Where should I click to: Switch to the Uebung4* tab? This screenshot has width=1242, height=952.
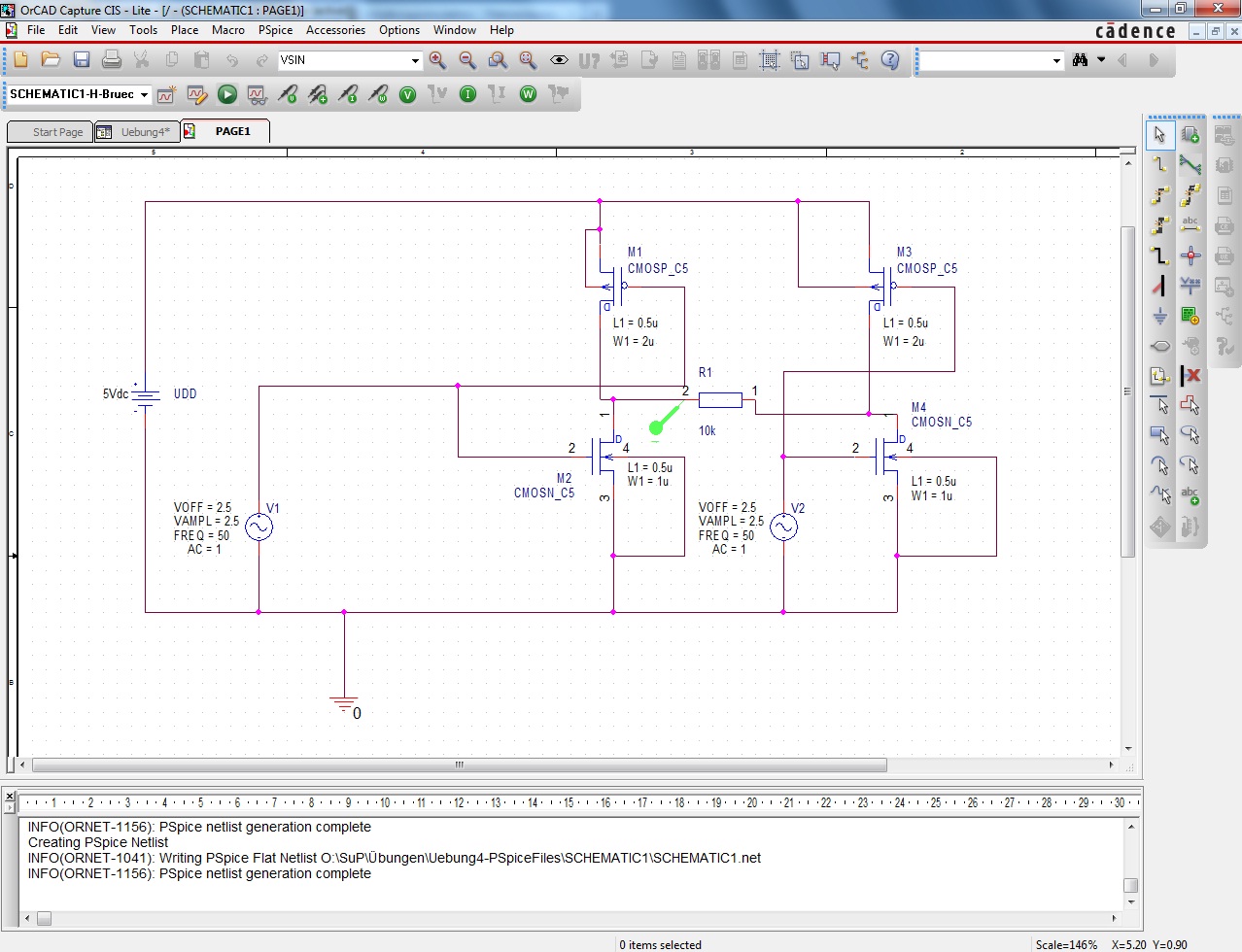136,132
